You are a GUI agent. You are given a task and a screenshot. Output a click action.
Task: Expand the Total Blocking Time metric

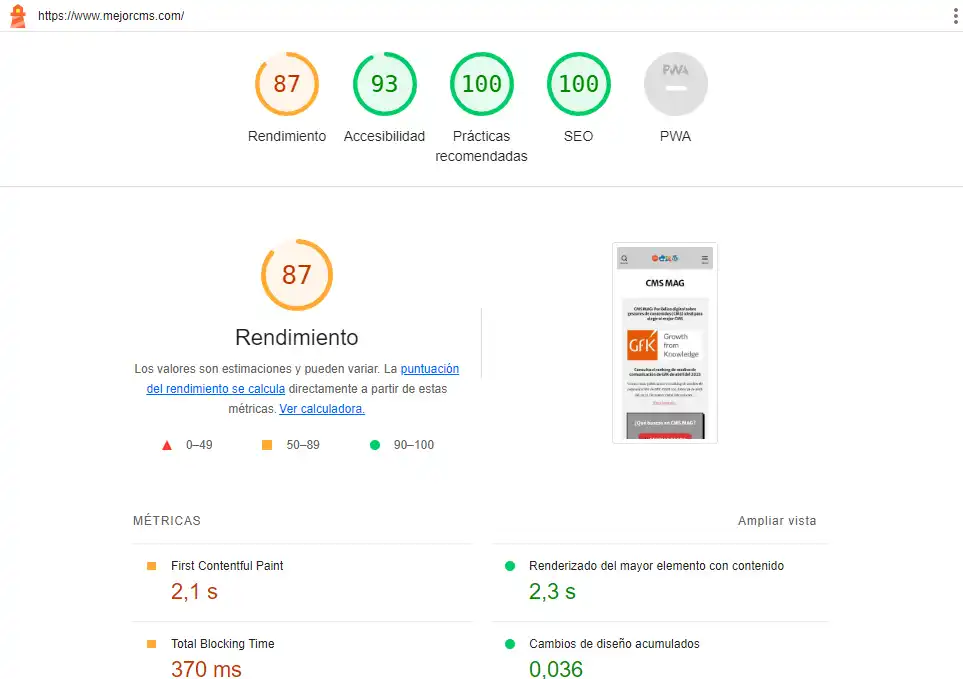tap(222, 644)
